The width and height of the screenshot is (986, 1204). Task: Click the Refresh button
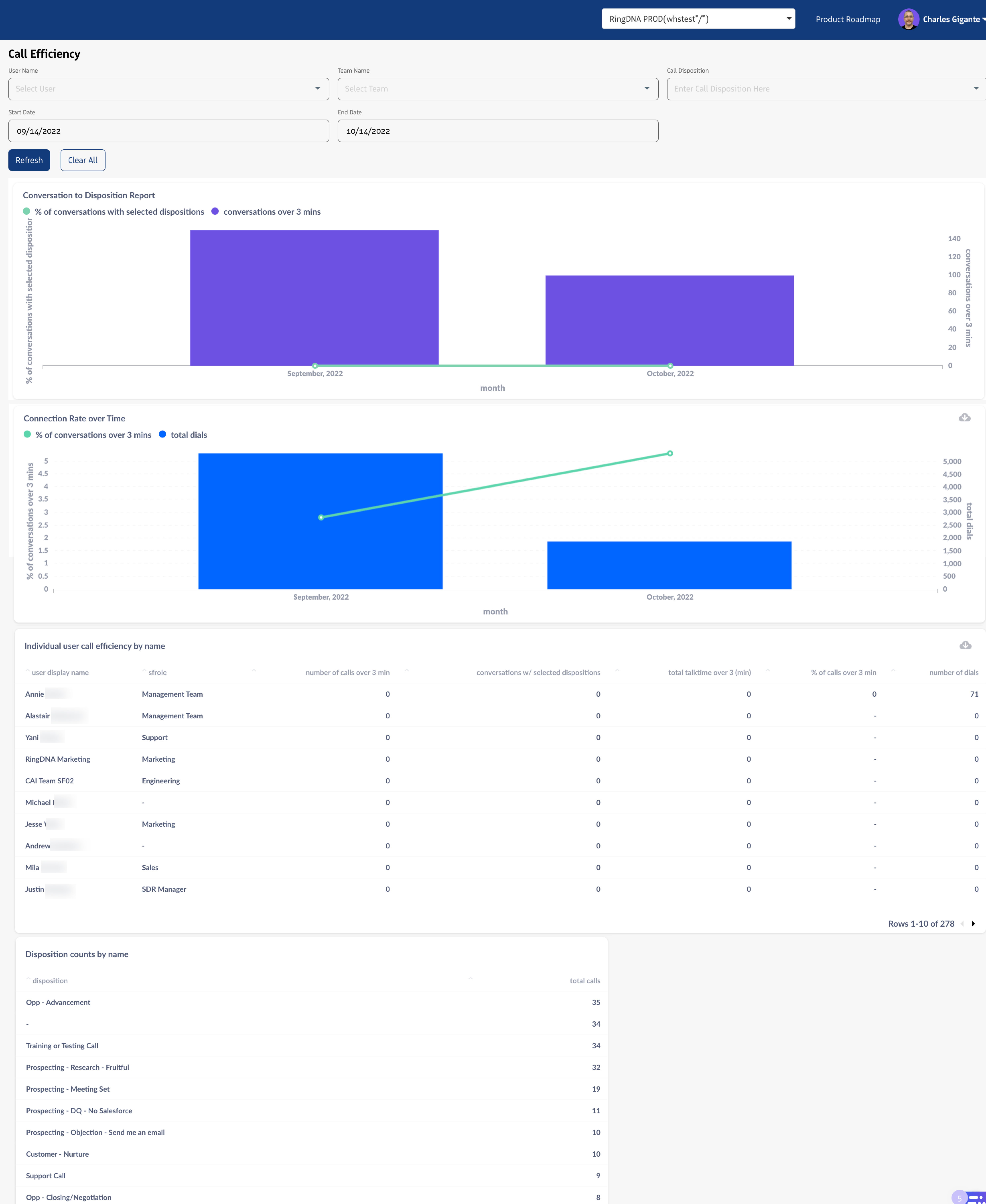click(29, 160)
